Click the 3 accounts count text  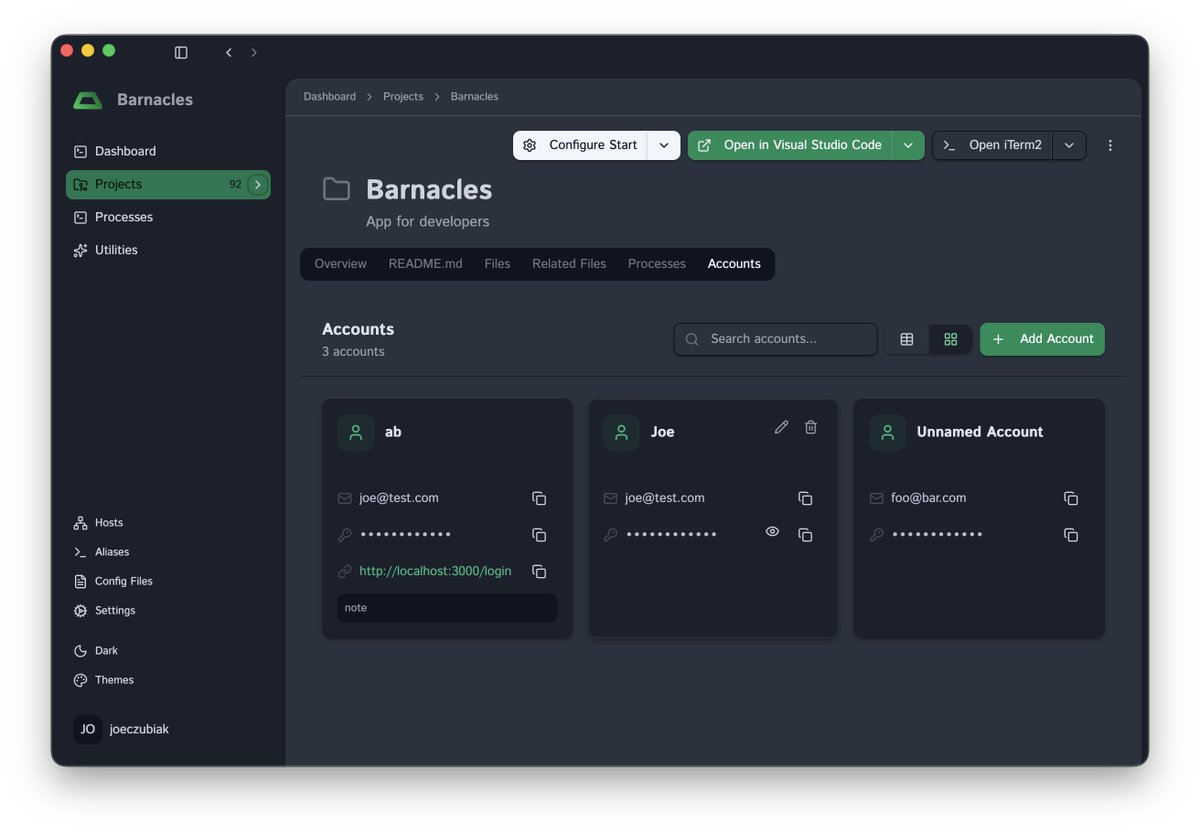(x=353, y=352)
